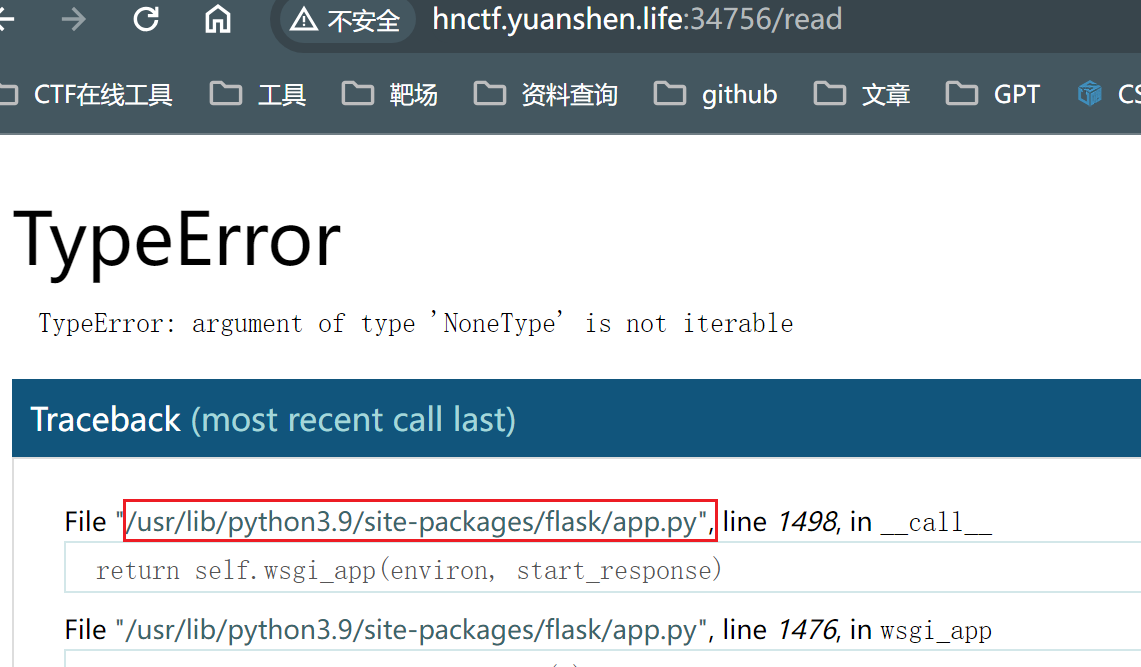Click the blue cube CS bookmark icon
This screenshot has width=1141, height=667.
(1089, 94)
